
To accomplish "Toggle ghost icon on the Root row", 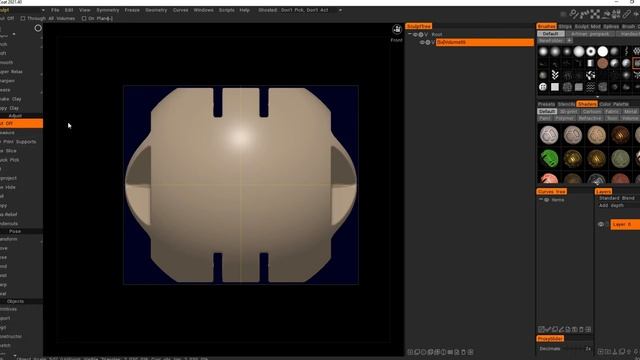I will [421, 35].
